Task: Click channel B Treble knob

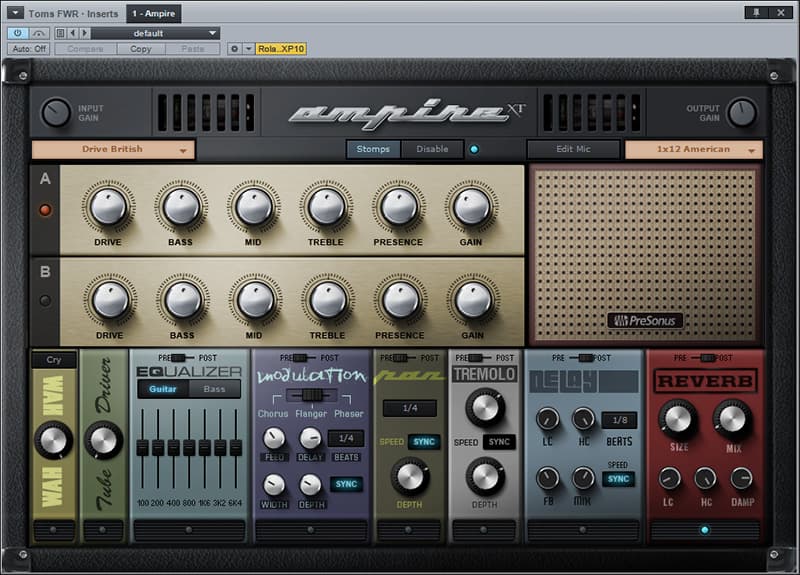Action: [328, 301]
